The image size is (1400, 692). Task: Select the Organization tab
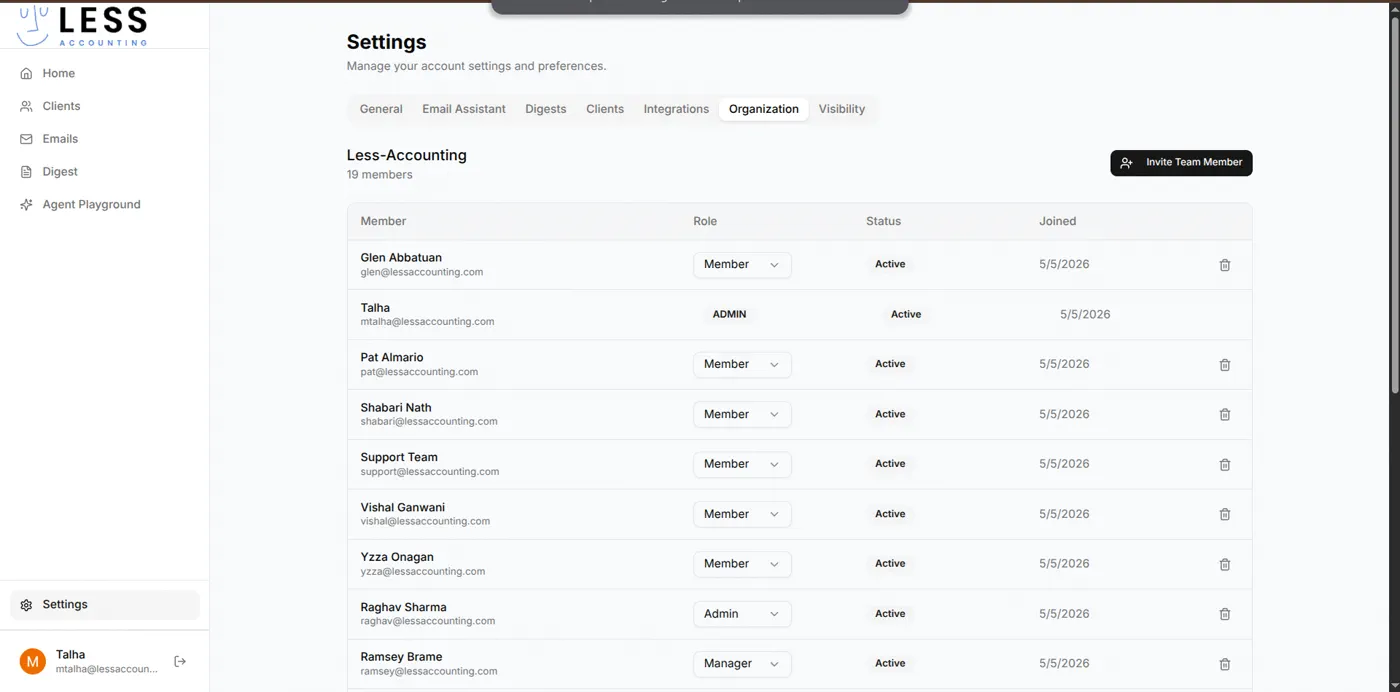764,109
